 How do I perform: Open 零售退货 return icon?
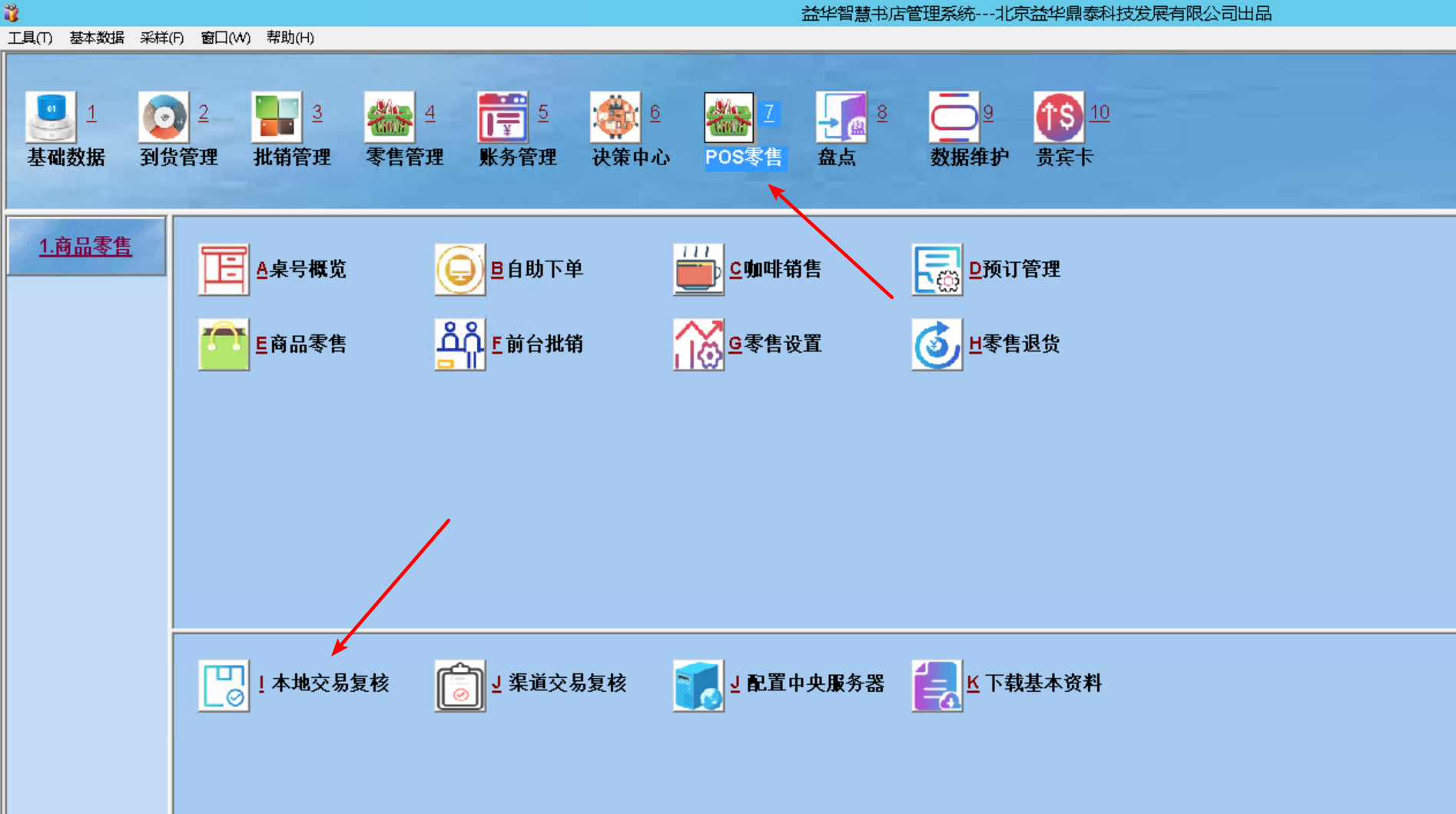pos(937,344)
